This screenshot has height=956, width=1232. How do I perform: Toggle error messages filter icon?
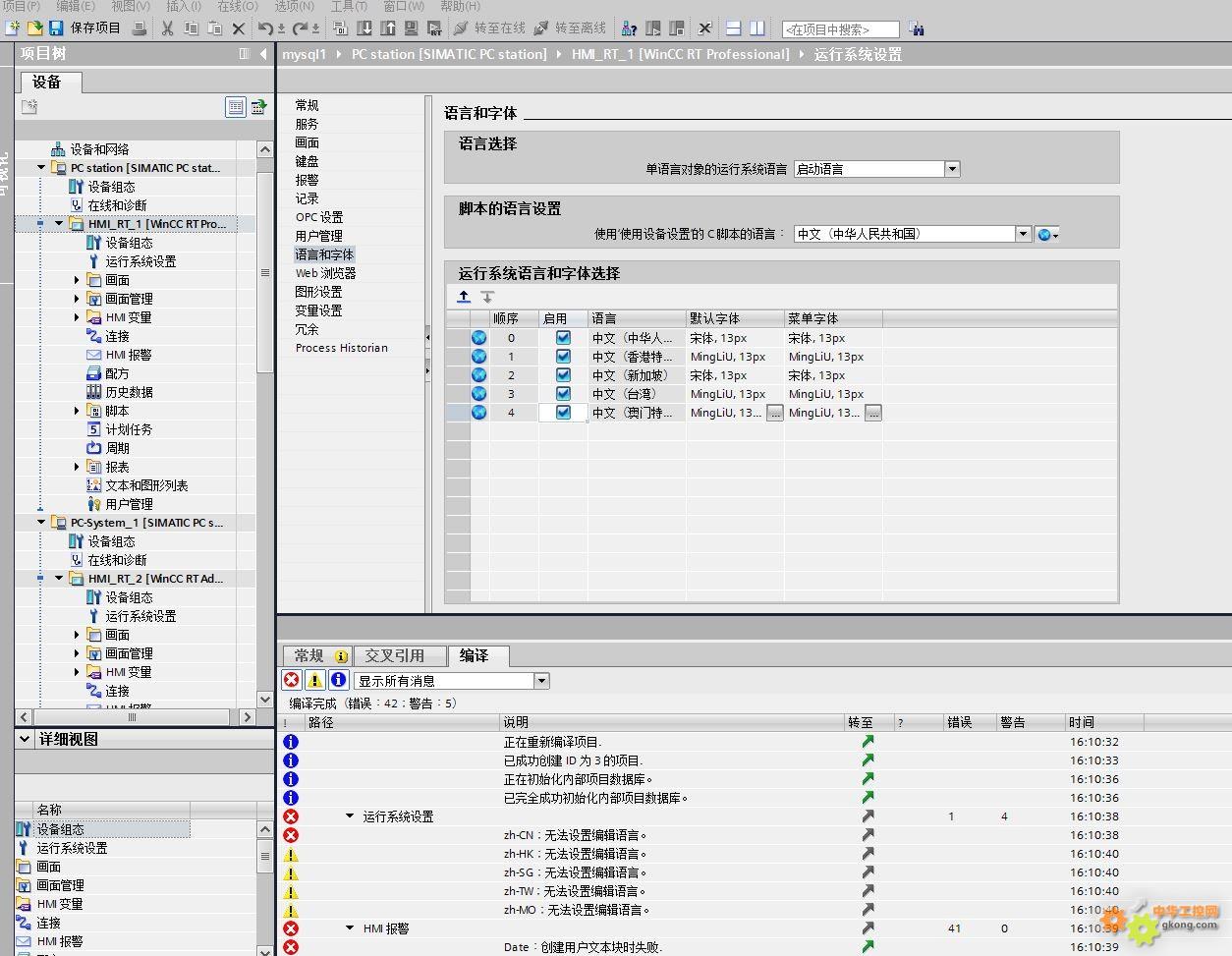click(x=292, y=680)
